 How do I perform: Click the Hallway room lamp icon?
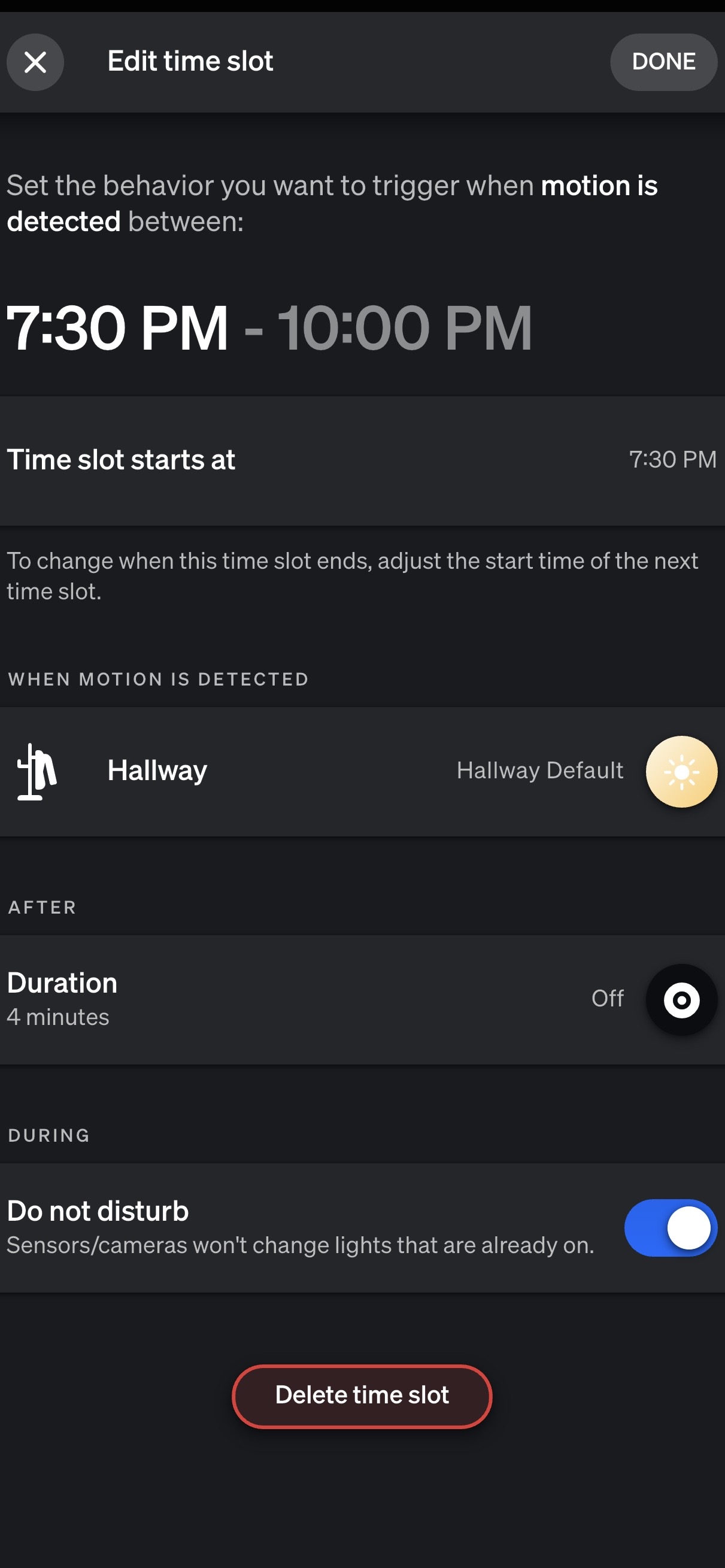37,771
